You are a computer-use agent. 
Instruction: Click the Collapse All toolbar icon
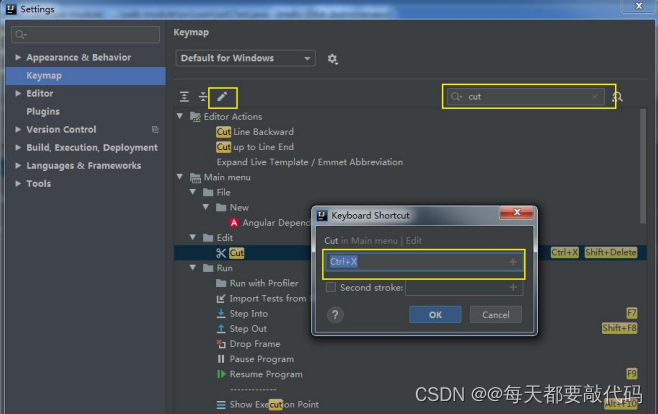[x=203, y=97]
